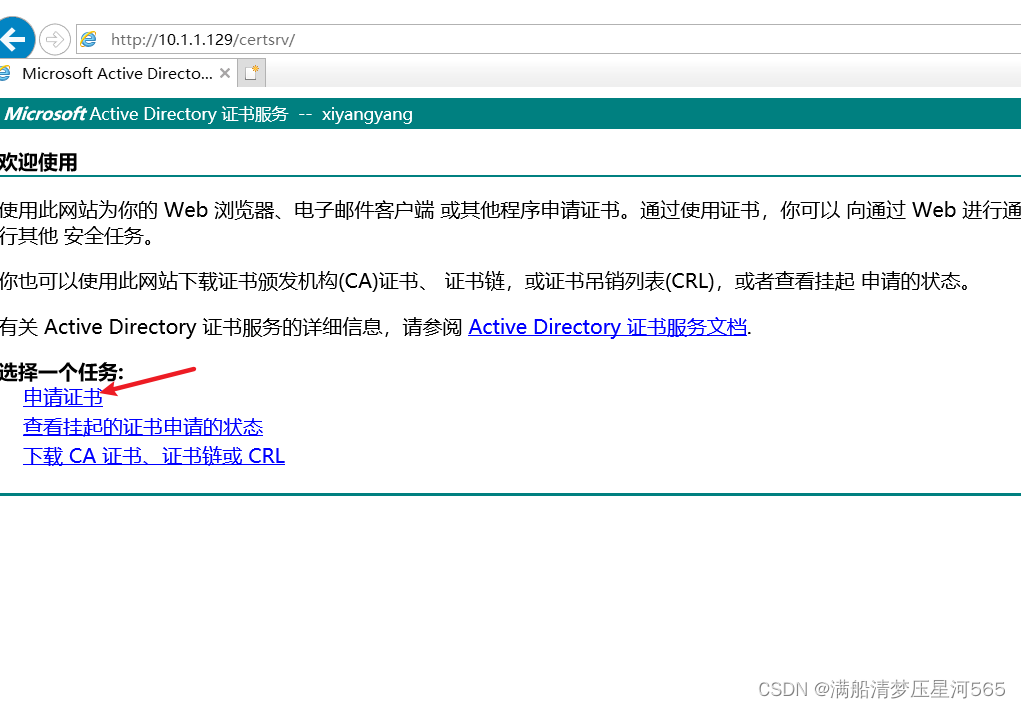This screenshot has width=1021, height=708.
Task: Click the Internet Explorer page icon in address bar
Action: click(89, 40)
